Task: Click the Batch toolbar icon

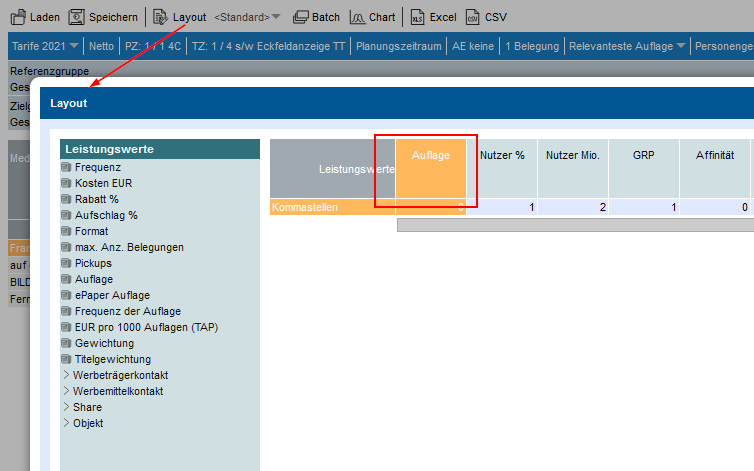Action: (x=299, y=17)
